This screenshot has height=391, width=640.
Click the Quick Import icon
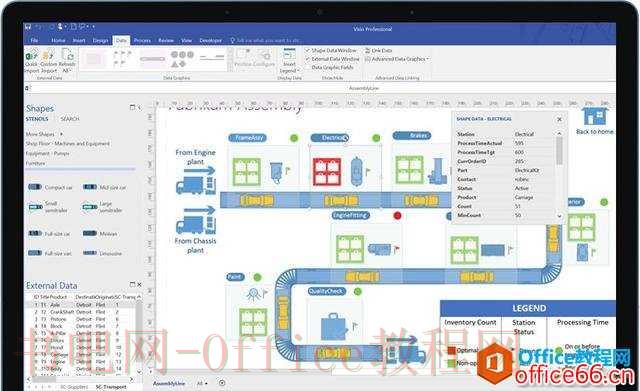31,55
